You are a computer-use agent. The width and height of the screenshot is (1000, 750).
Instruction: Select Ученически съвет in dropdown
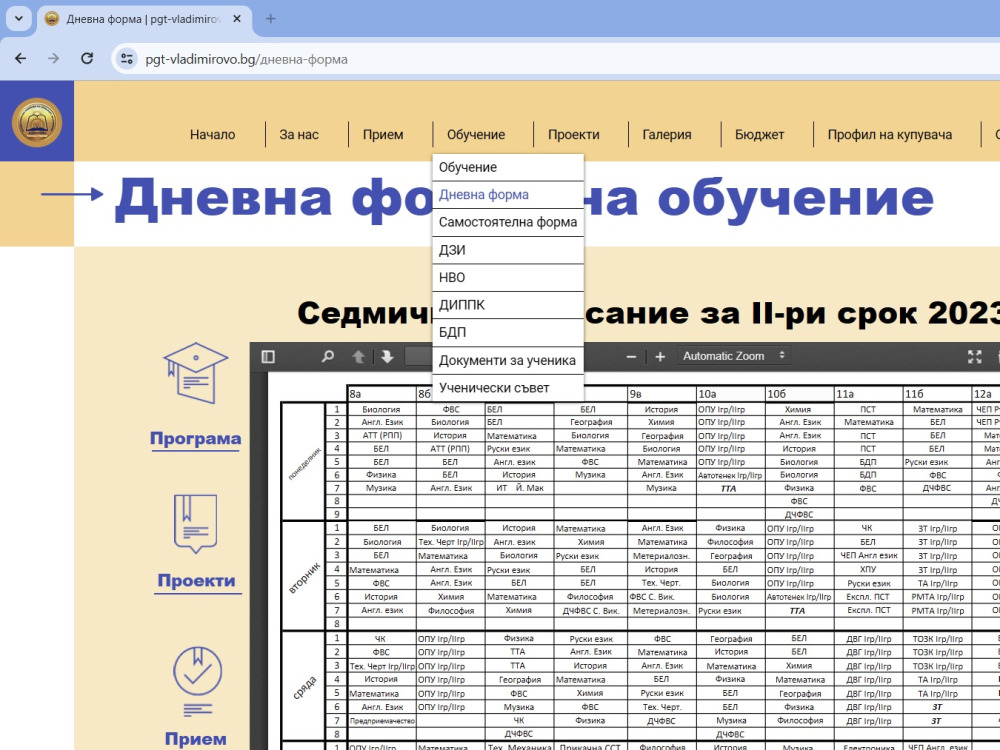(508, 388)
